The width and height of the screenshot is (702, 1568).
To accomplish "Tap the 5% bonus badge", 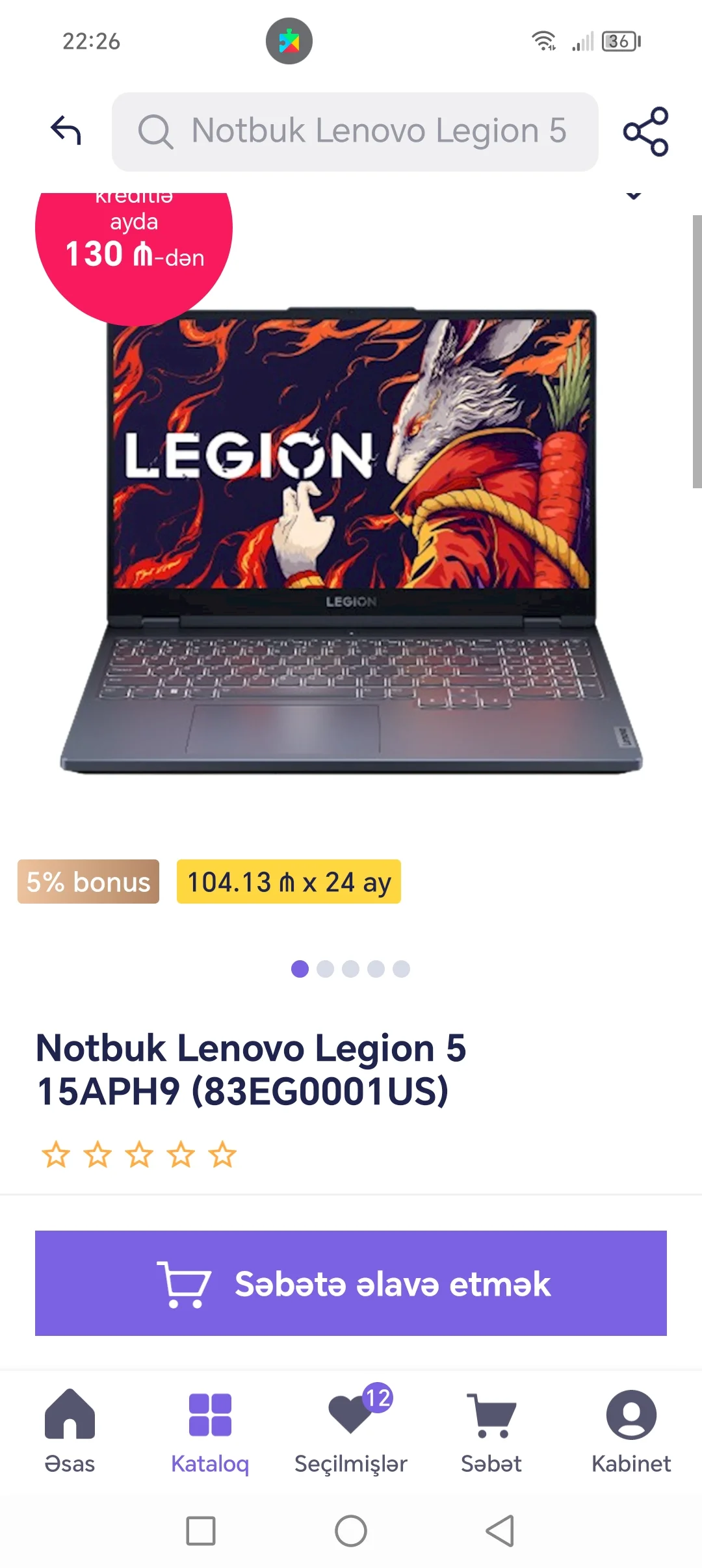I will tap(88, 882).
